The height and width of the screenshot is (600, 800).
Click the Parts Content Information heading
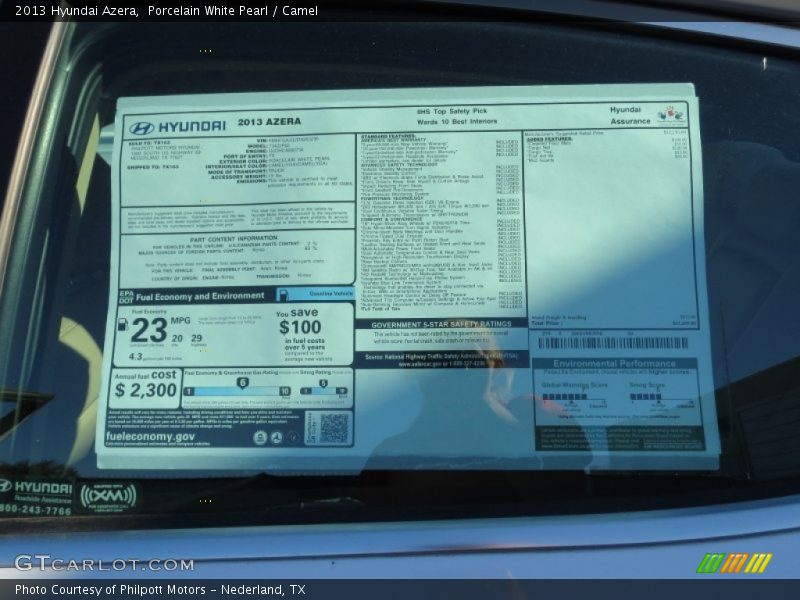coord(234,238)
